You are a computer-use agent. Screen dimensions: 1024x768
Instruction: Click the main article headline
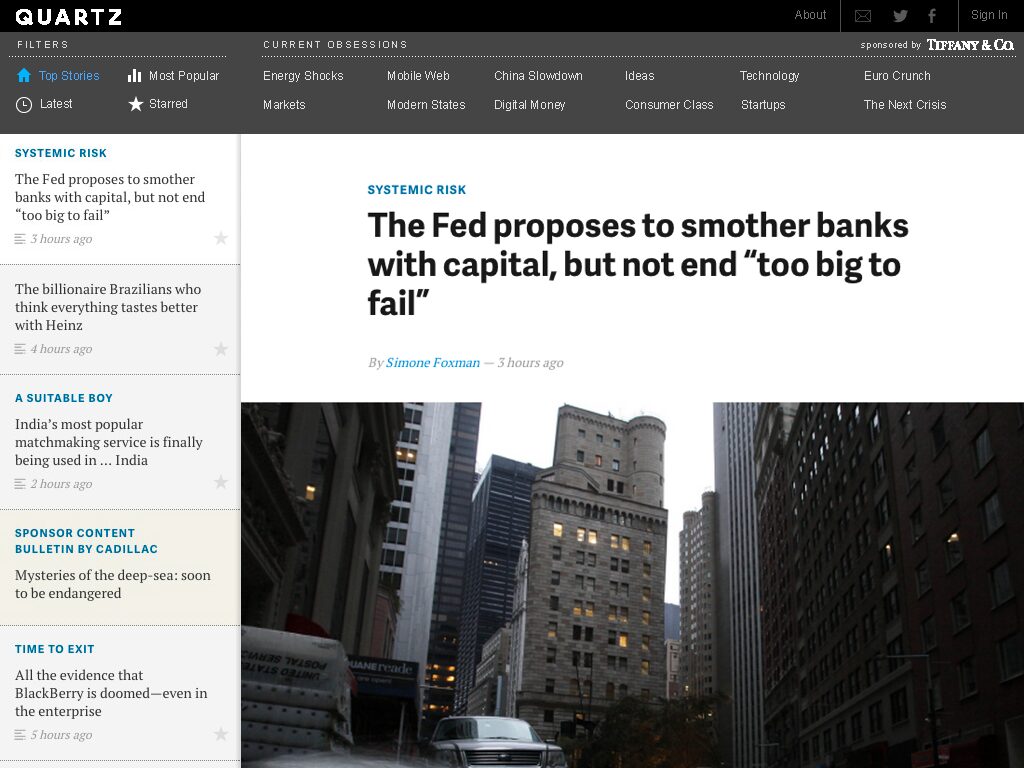[x=637, y=264]
